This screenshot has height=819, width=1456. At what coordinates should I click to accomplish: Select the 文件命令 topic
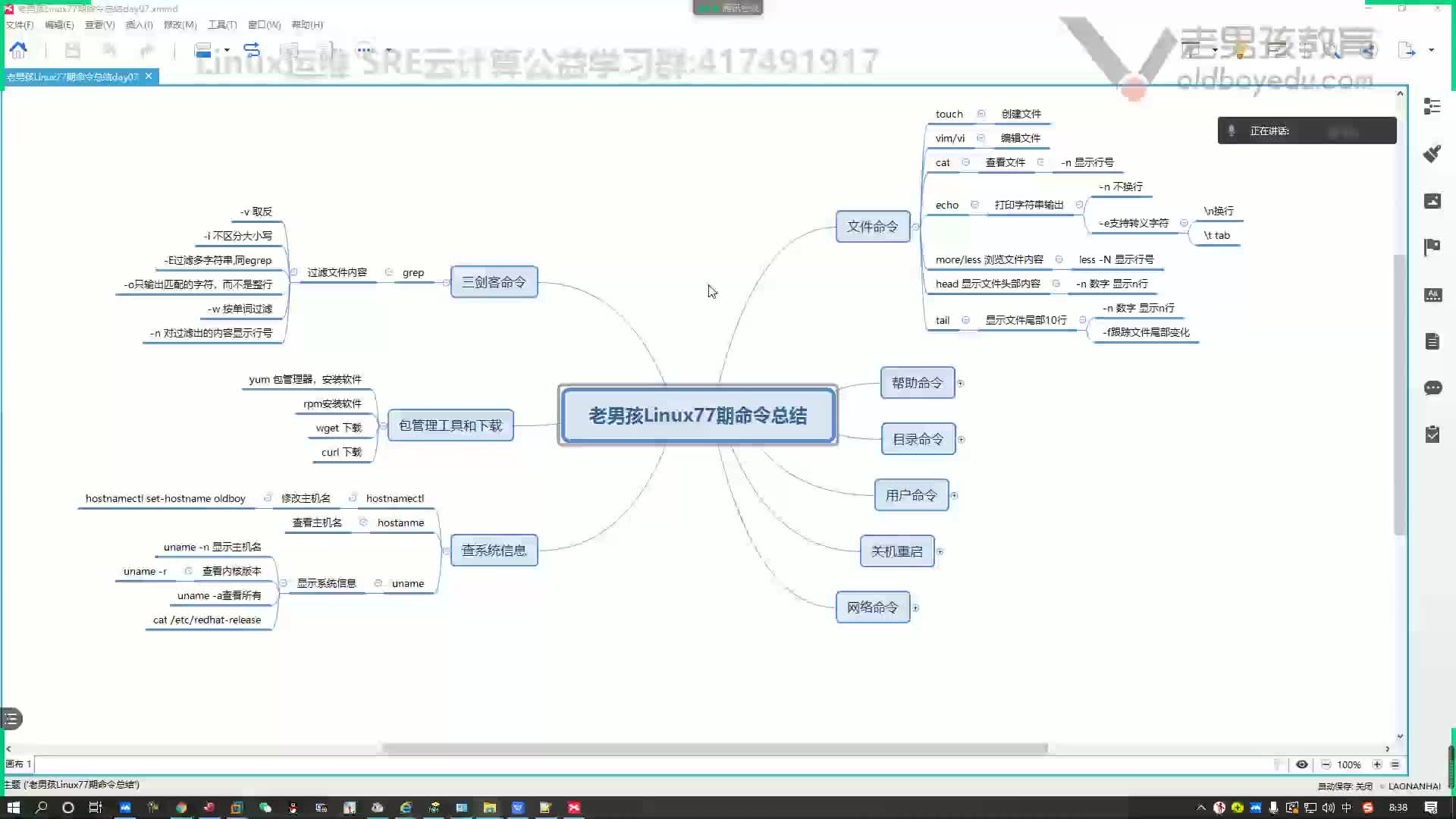872,227
